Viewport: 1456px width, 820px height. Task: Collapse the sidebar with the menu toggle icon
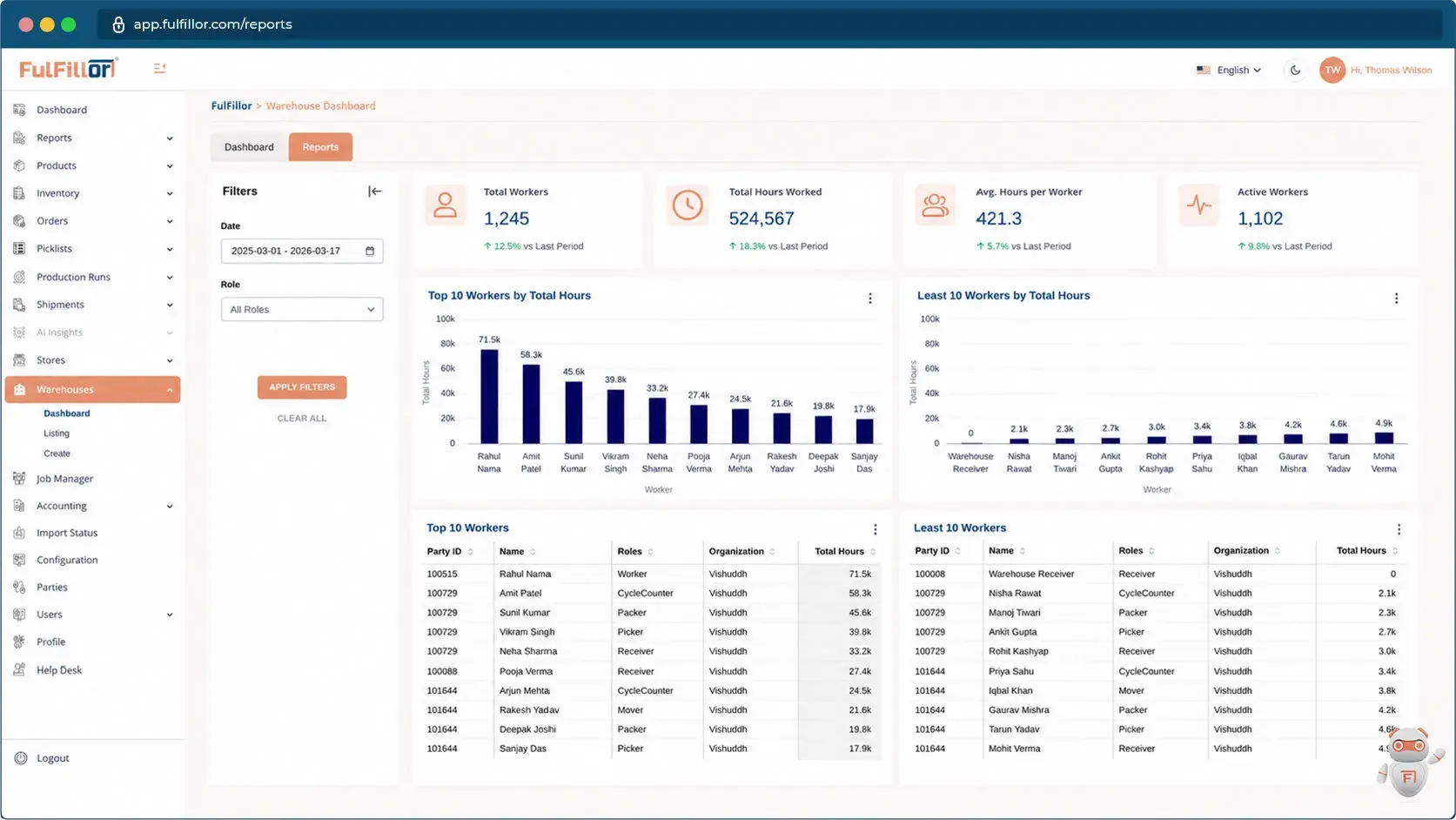[x=159, y=68]
